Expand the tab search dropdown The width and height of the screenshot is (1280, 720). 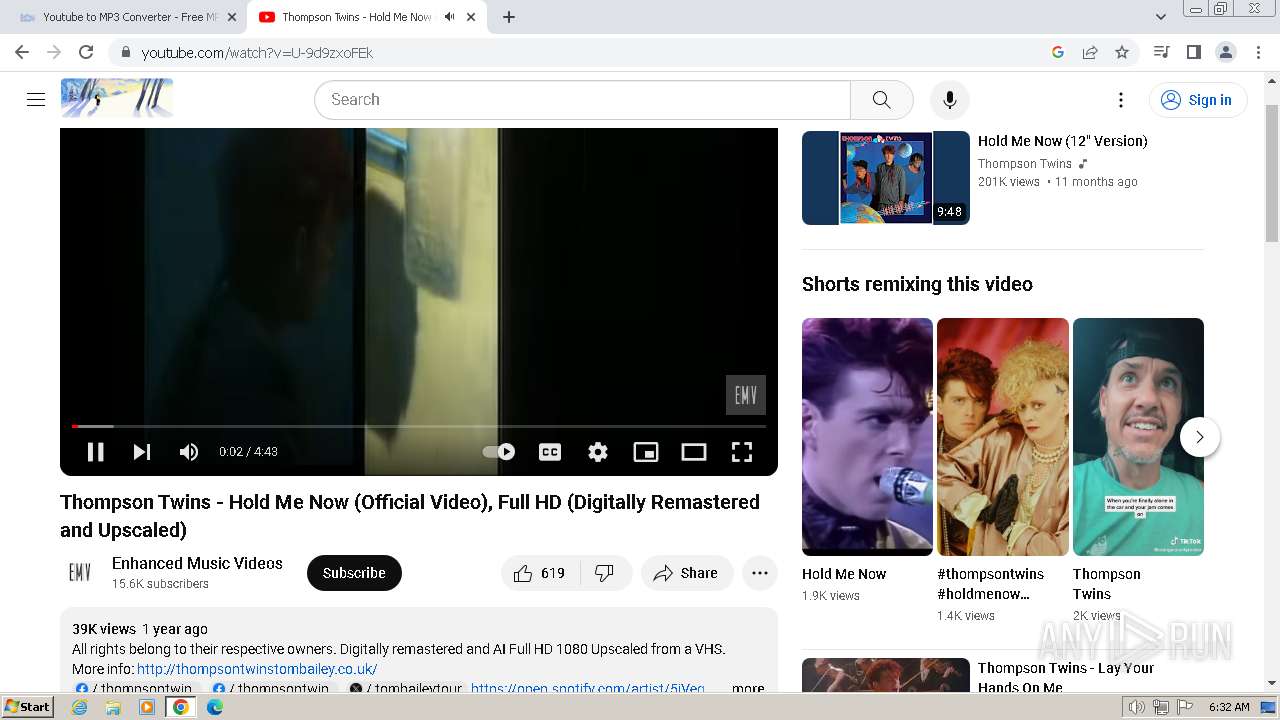tap(1161, 17)
